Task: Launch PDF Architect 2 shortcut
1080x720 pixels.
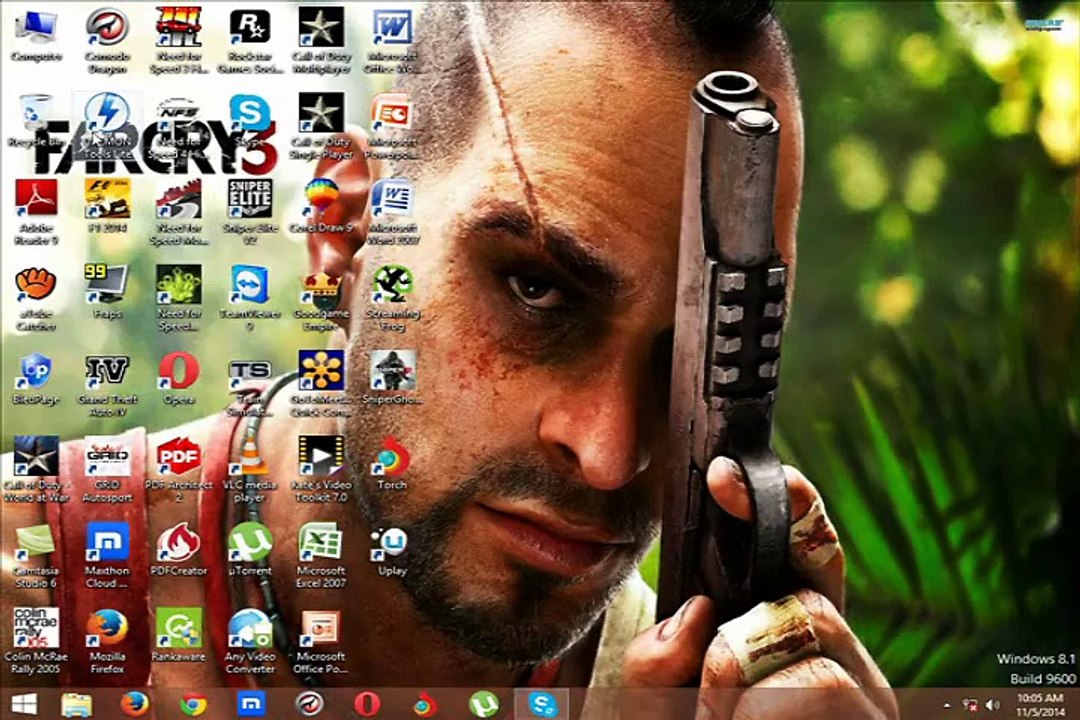Action: coord(178,469)
